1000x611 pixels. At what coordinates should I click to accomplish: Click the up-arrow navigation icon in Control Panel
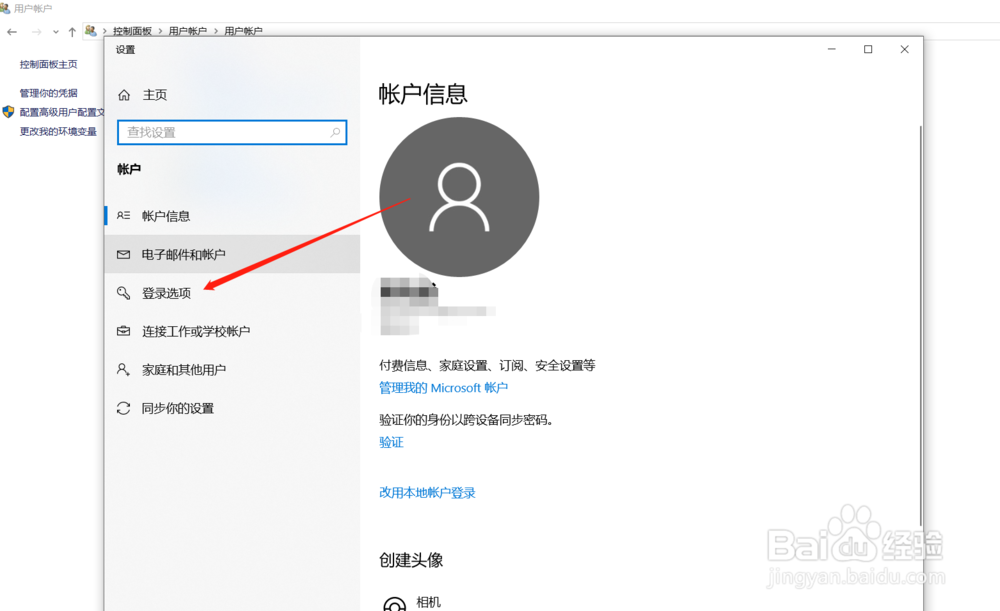[x=70, y=31]
